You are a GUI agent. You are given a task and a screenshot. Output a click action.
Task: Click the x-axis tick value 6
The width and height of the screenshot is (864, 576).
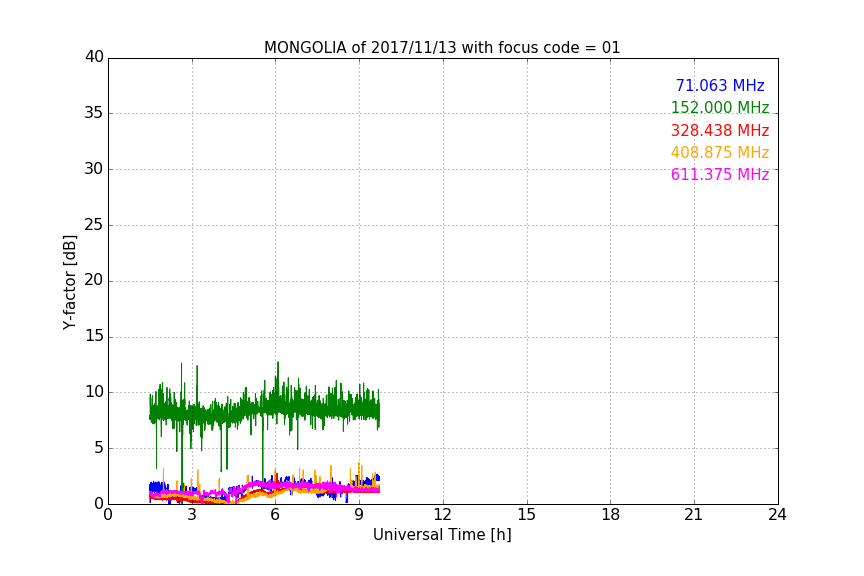[275, 515]
